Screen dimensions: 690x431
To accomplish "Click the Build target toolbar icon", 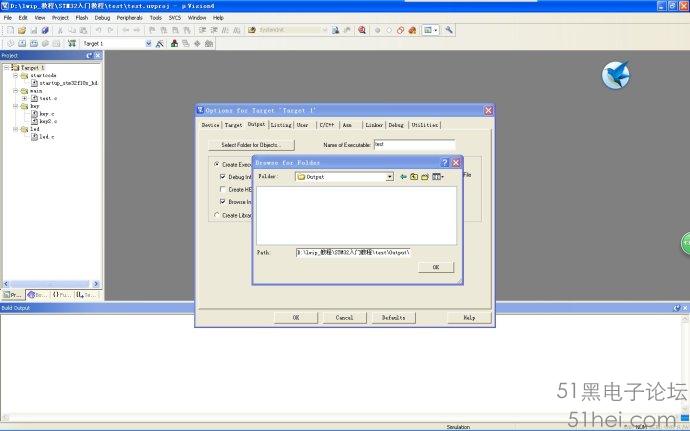I will click(x=22, y=44).
